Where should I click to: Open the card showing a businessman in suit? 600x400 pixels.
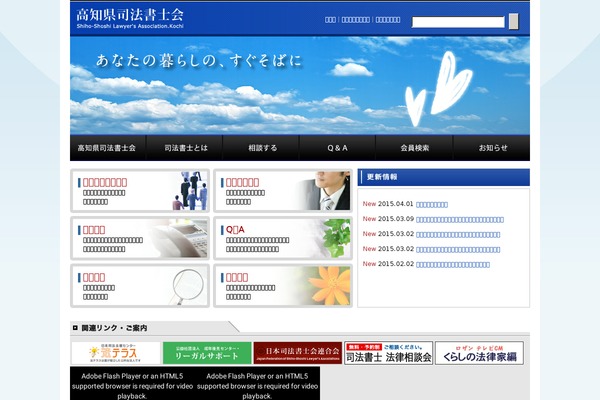tap(283, 191)
